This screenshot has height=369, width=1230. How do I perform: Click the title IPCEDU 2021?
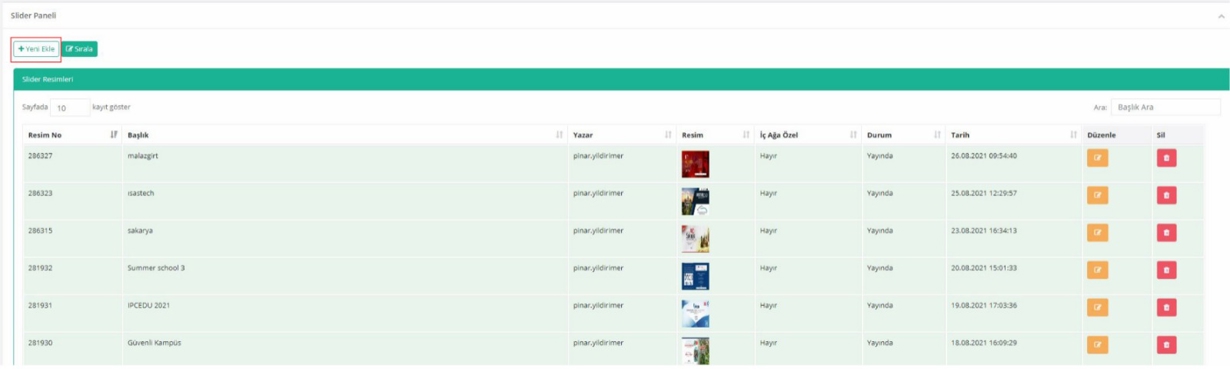click(149, 305)
